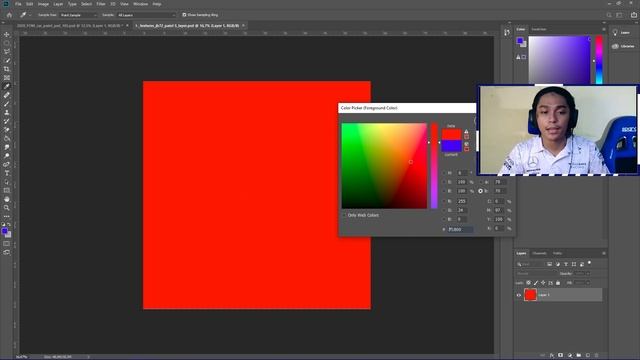
Task: Select the Eraser tool
Action: (x=7, y=130)
